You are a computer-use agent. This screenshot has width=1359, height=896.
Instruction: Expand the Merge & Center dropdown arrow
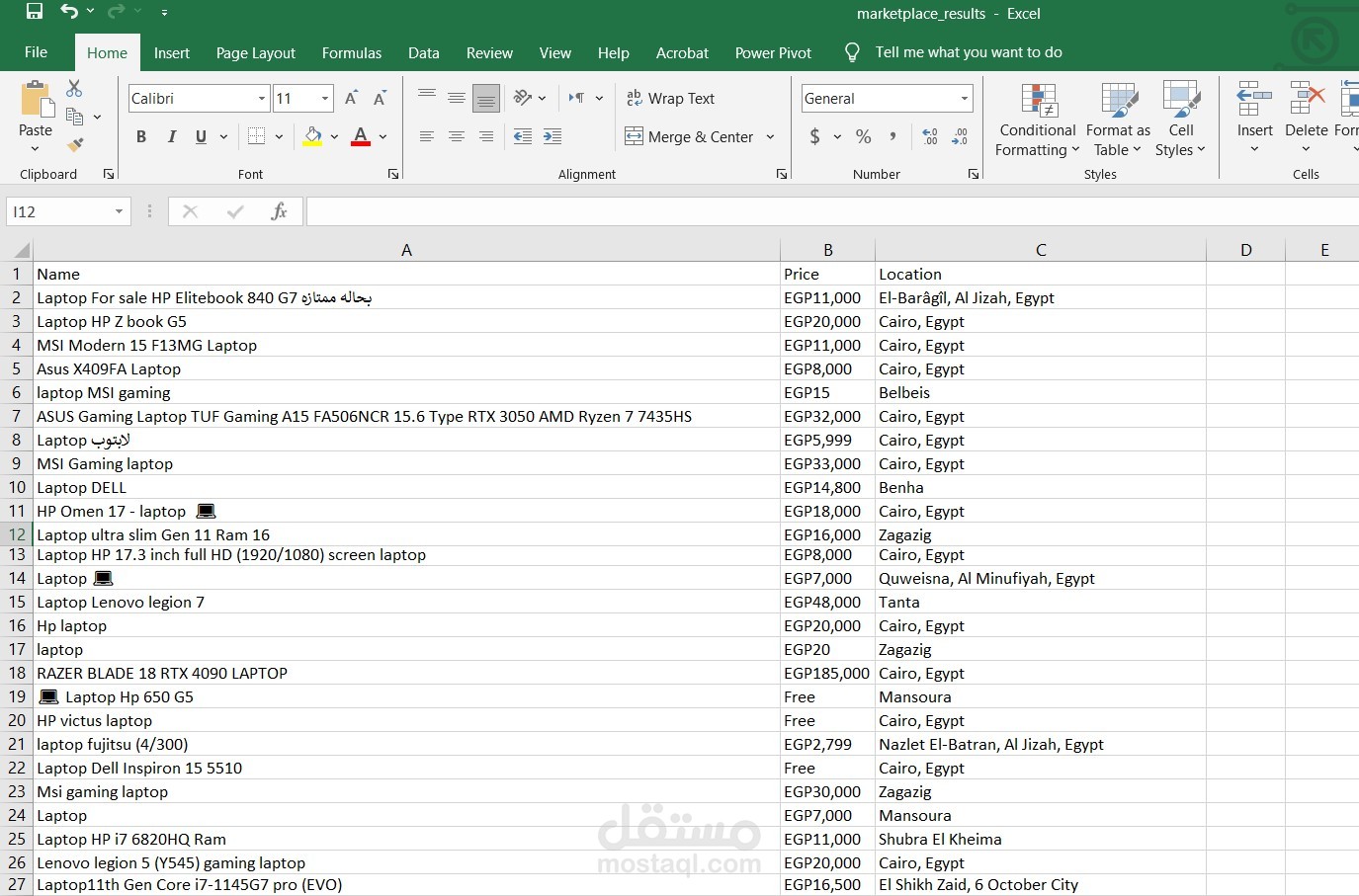(x=770, y=136)
